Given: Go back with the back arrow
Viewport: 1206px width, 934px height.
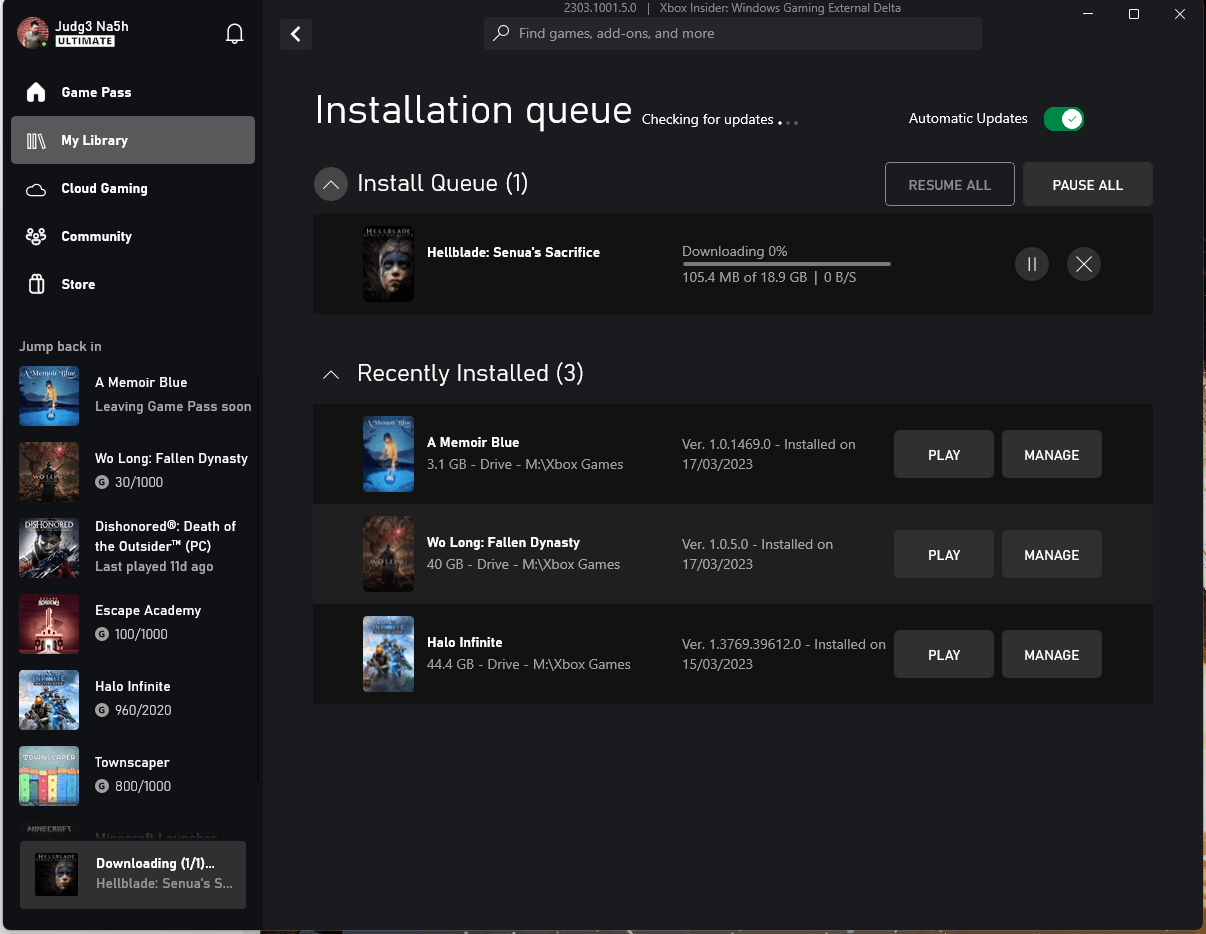Looking at the screenshot, I should (x=296, y=34).
